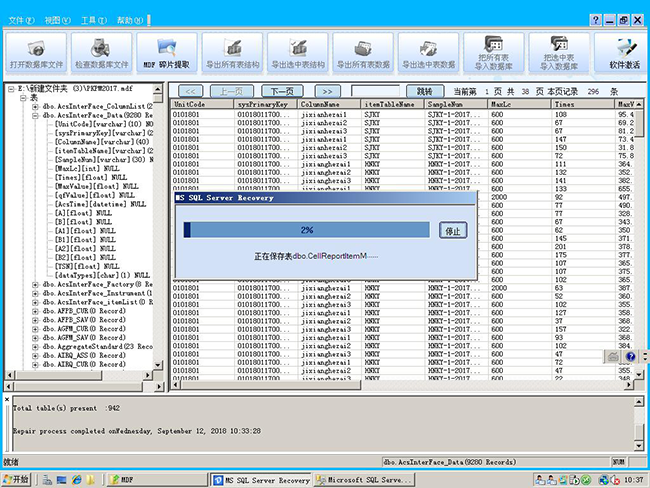Click the green circular tray icon
Viewport: 650px width, 488px height.
(586, 480)
